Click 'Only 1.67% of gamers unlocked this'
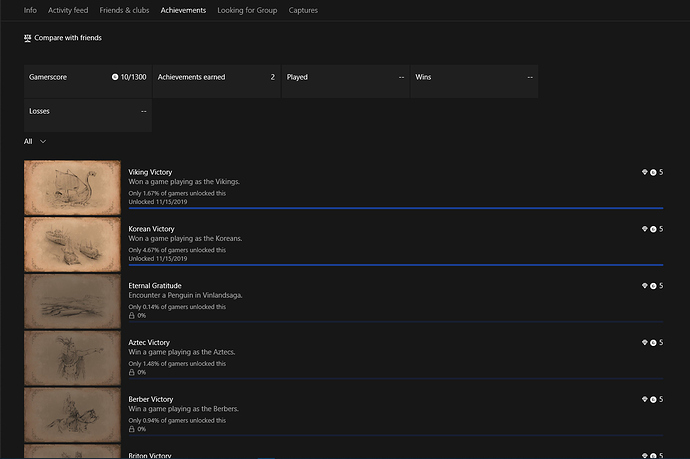 (x=177, y=193)
